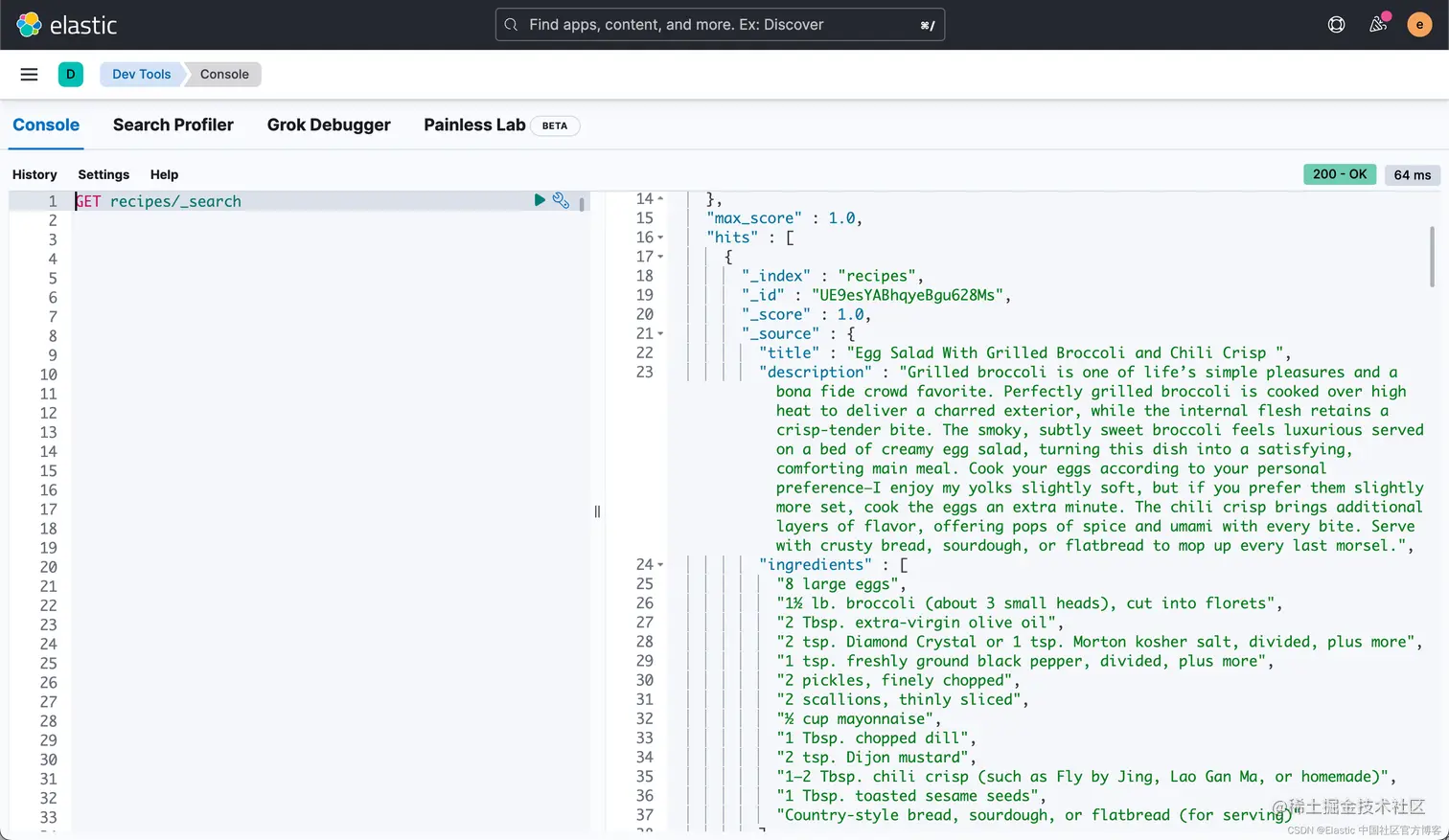
Task: Click the "description" key on line 23
Action: click(816, 372)
